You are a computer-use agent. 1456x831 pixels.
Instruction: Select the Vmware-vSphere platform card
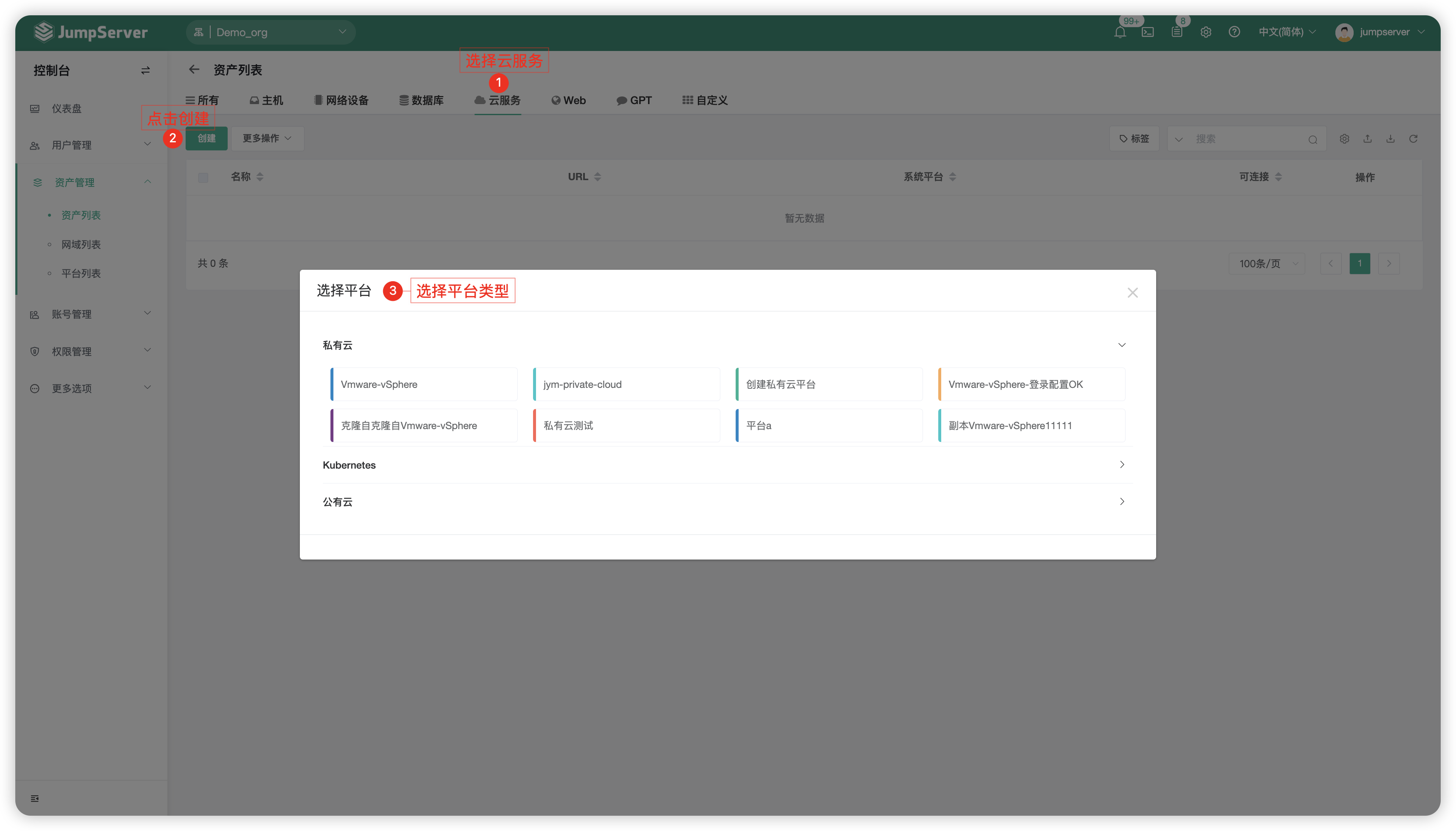click(424, 384)
